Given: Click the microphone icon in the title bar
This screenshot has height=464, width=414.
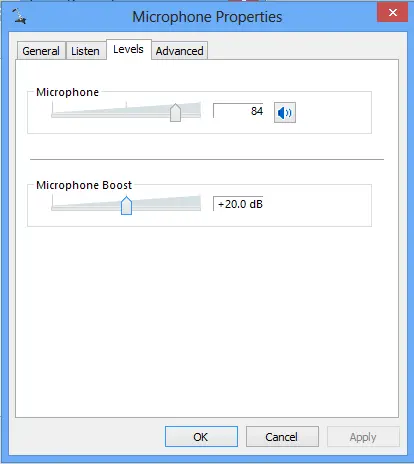Looking at the screenshot, I should [x=19, y=16].
